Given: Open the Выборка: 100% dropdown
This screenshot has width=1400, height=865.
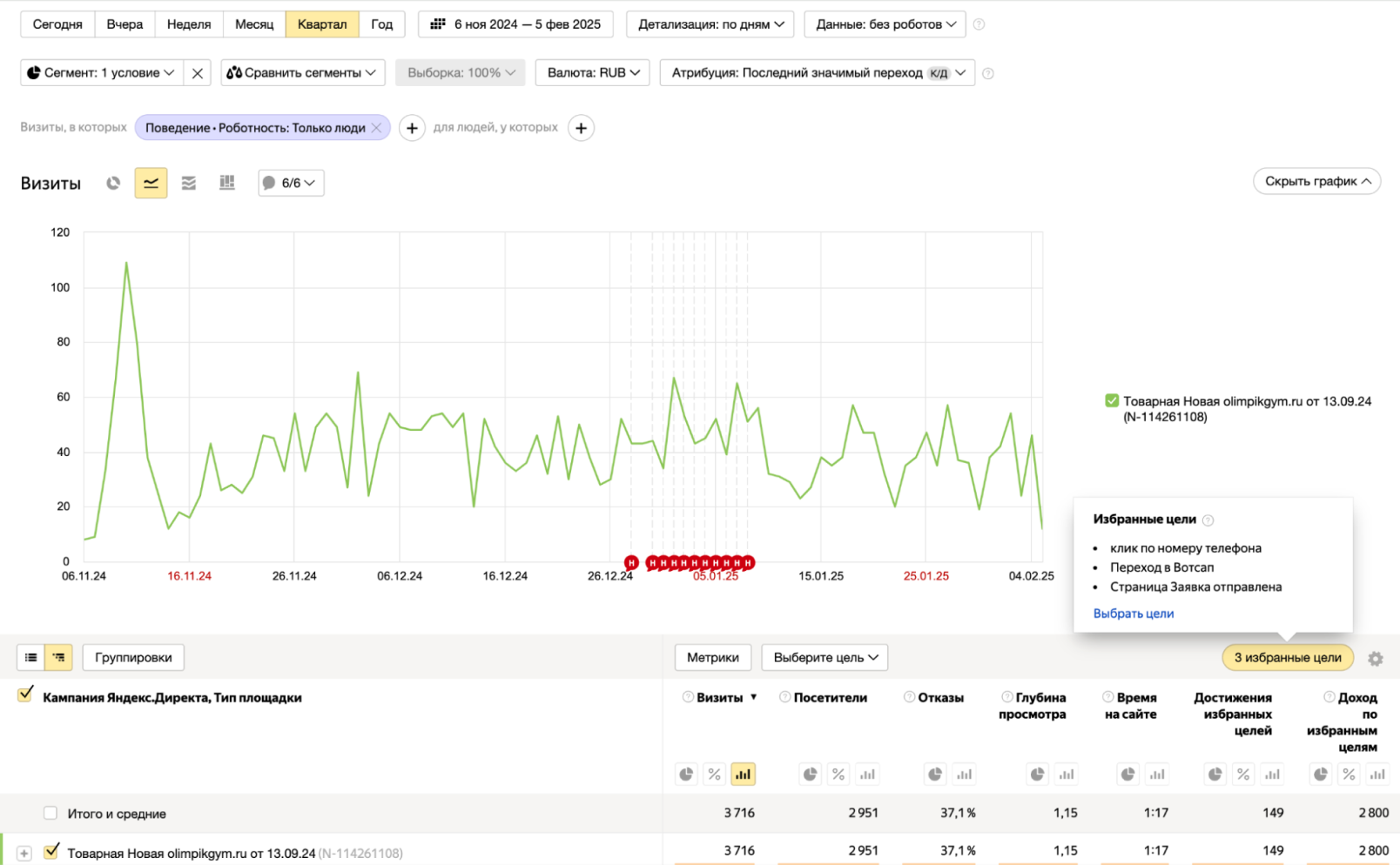Looking at the screenshot, I should (461, 73).
